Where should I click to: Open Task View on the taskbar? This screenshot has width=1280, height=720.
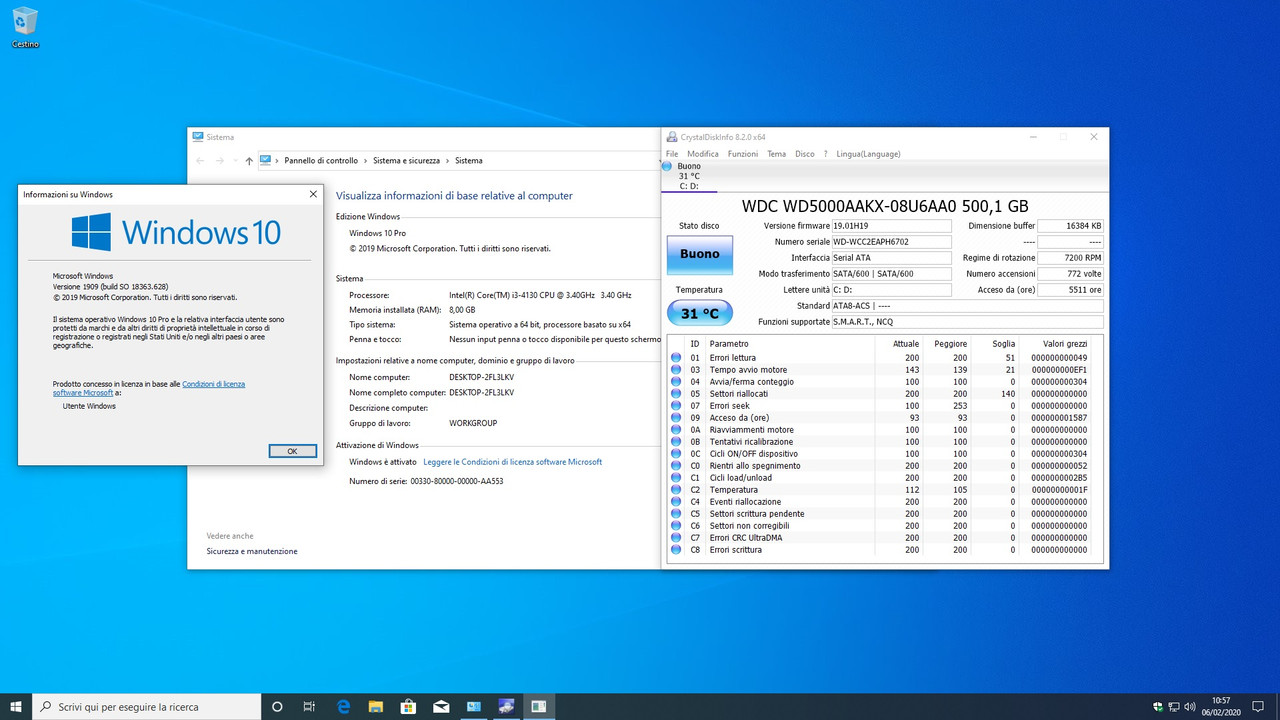click(x=310, y=706)
